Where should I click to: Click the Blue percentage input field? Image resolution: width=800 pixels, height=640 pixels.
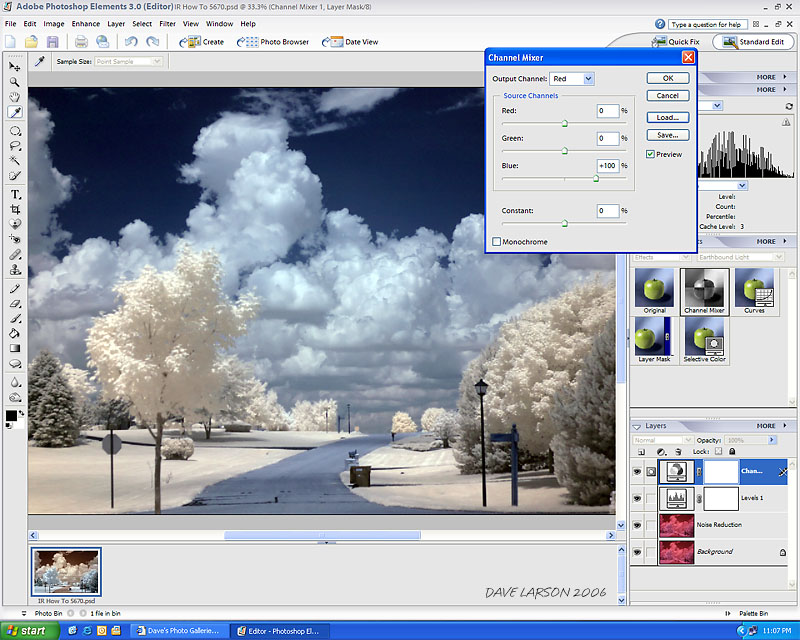608,166
